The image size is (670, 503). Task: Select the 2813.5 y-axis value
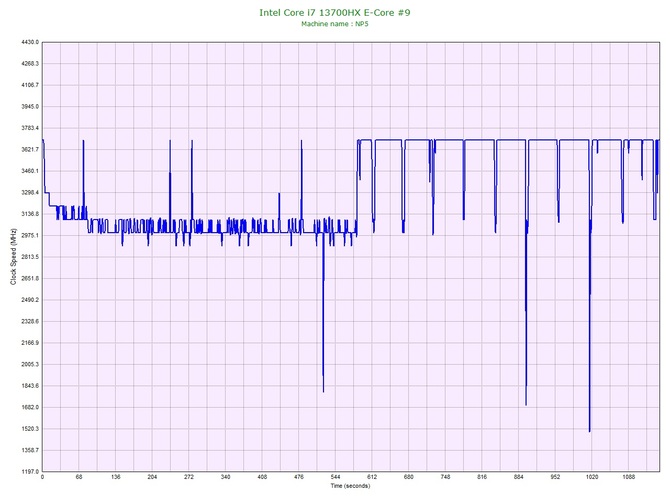[30, 257]
